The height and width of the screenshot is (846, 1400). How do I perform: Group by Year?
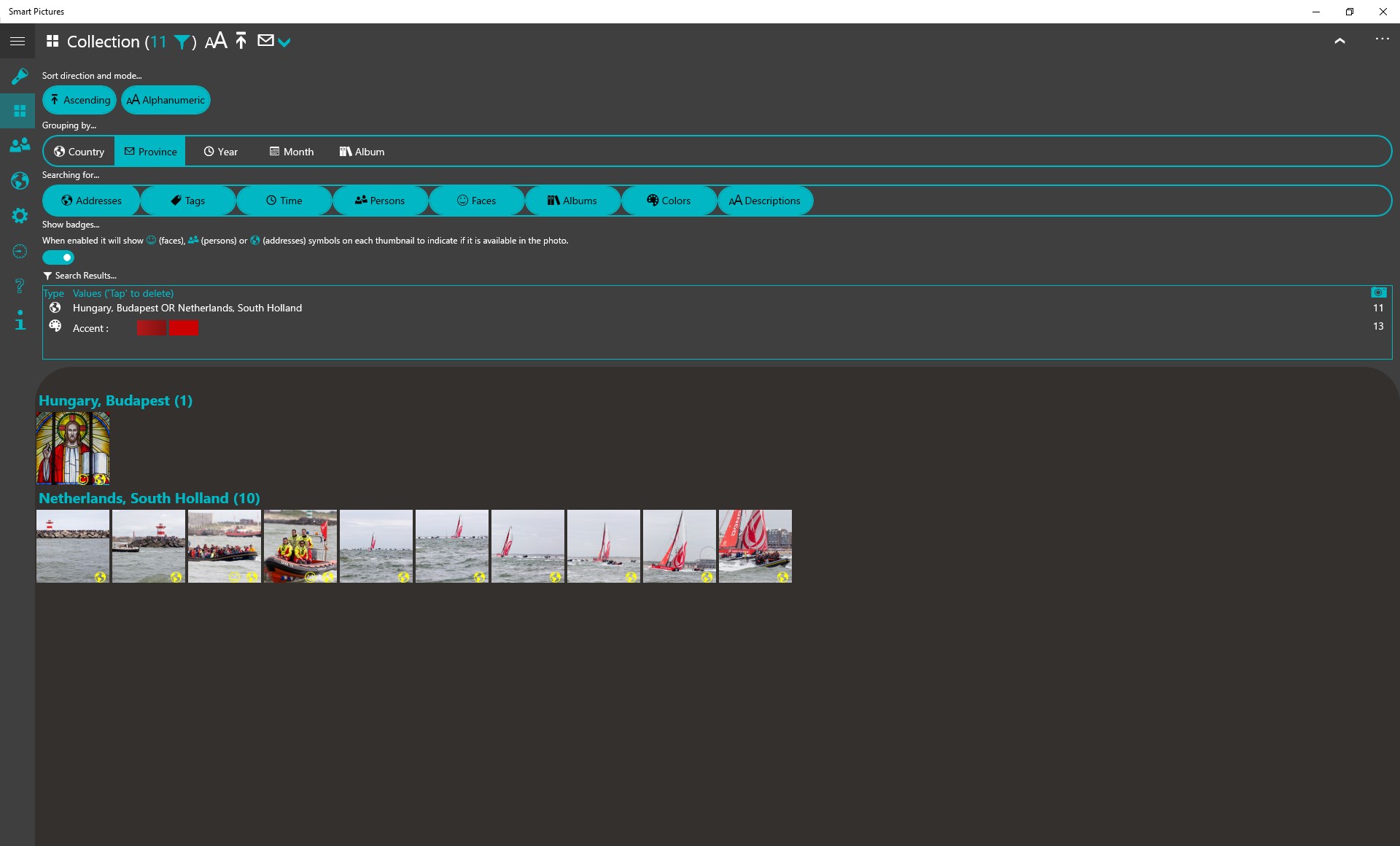(x=221, y=152)
